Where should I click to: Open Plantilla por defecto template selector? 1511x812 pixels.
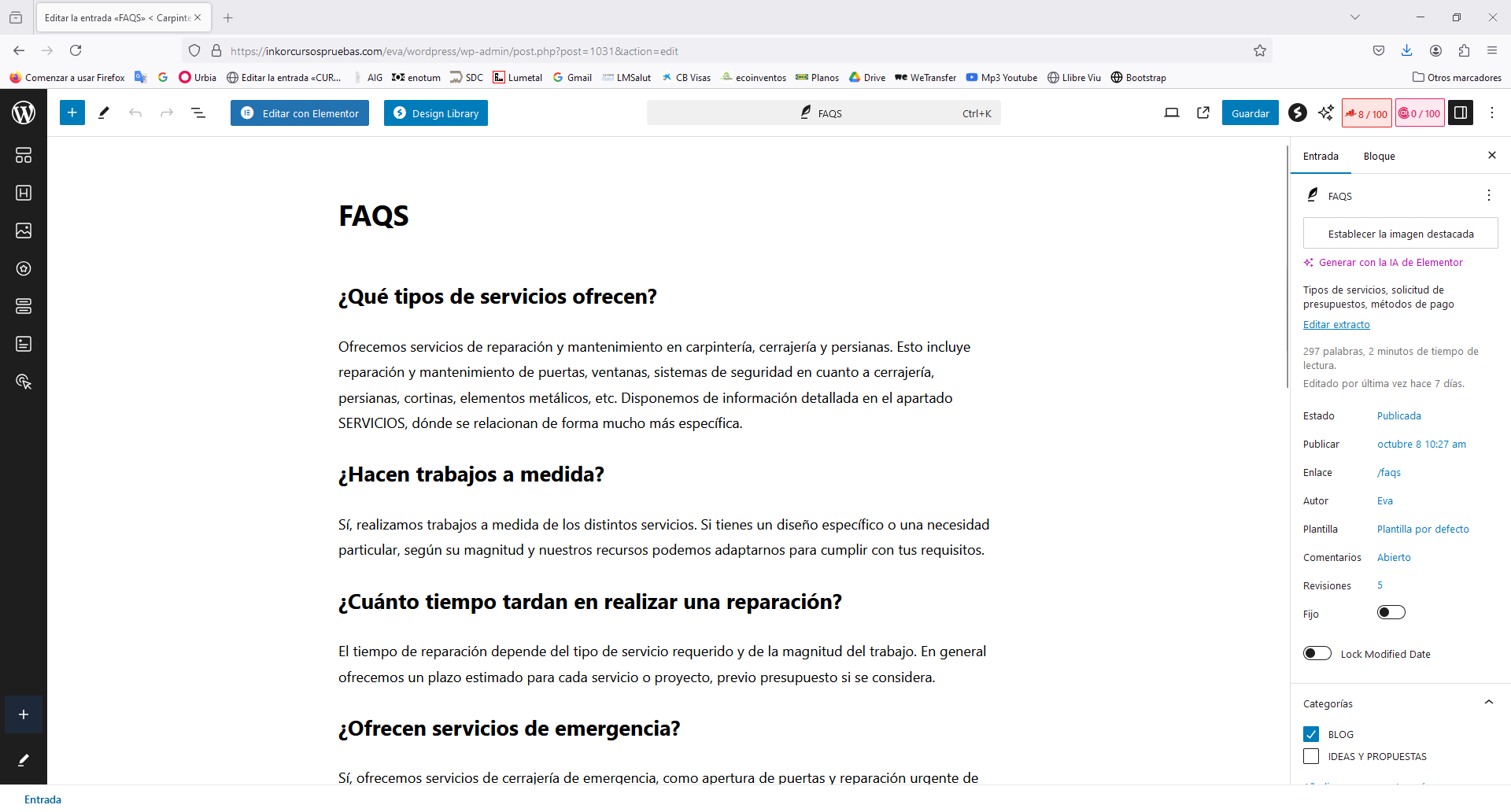(1422, 530)
